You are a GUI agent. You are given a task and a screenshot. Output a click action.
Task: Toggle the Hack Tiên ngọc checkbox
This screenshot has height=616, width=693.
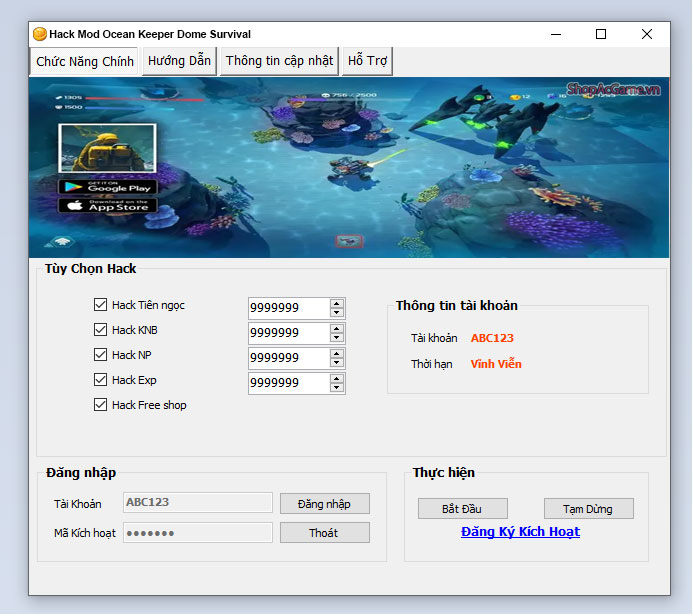[100, 304]
